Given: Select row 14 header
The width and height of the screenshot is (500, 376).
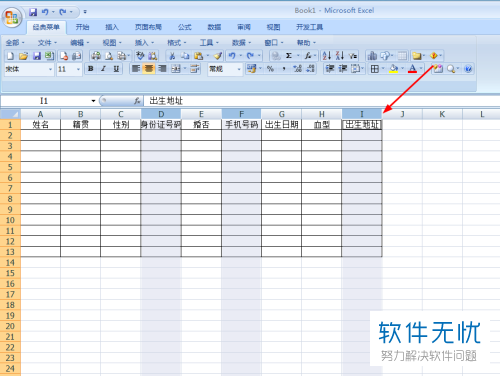Looking at the screenshot, I should pyautogui.click(x=10, y=263).
